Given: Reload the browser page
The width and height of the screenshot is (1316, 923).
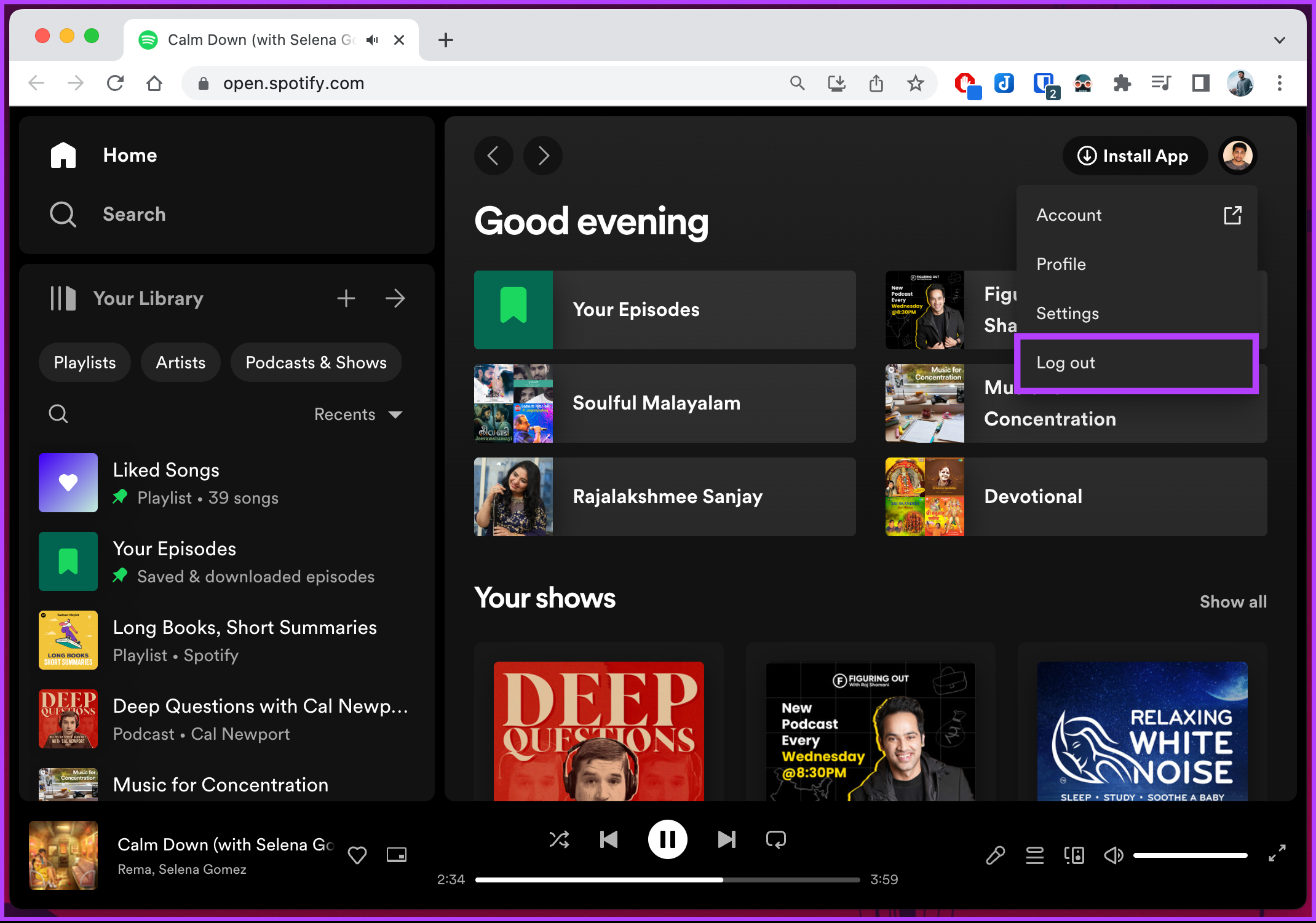Looking at the screenshot, I should 115,83.
